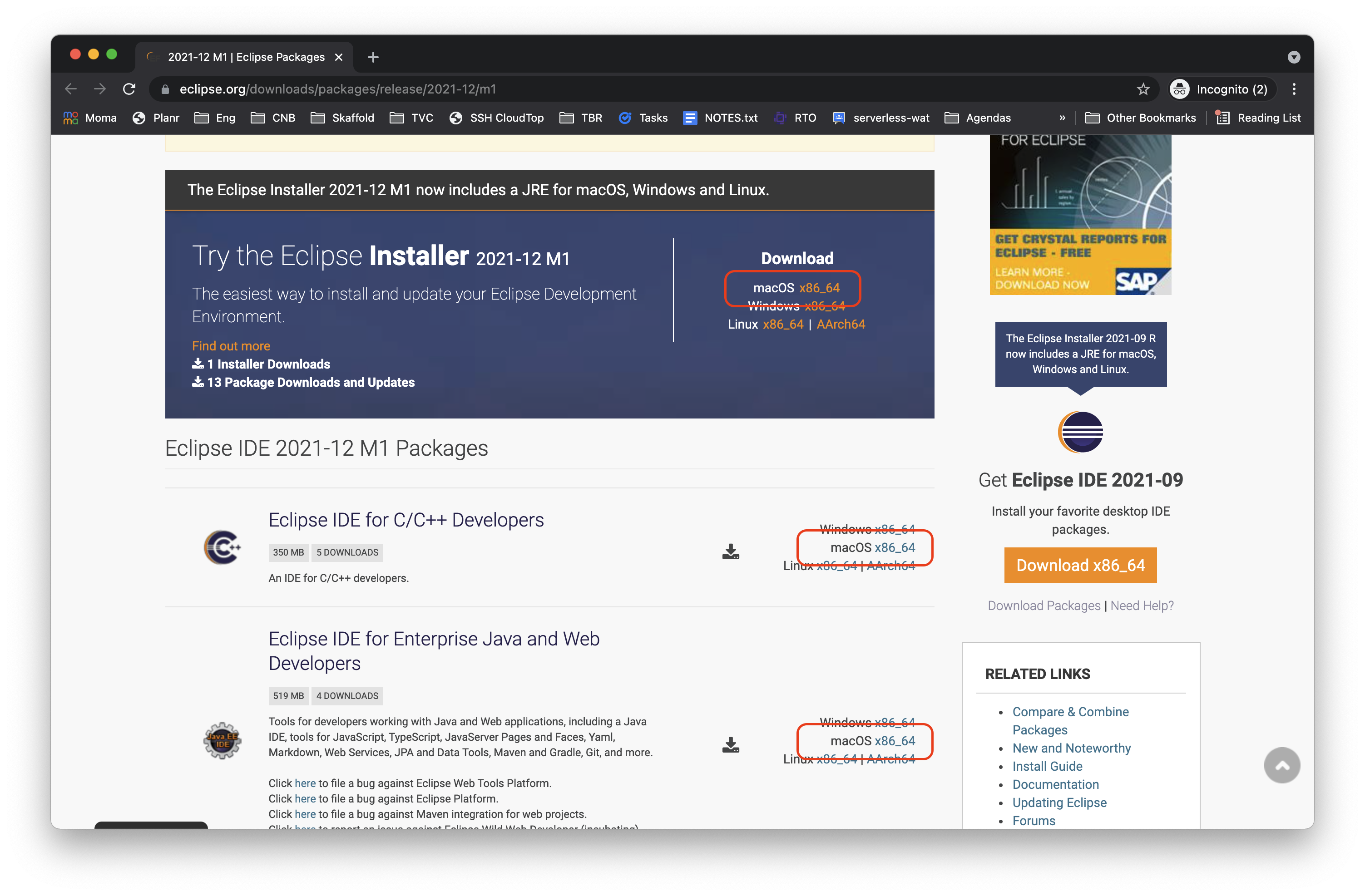Click 'here' for Eclipse Web Tools Platform bug
Screen dimensions: 1365x896
[305, 783]
